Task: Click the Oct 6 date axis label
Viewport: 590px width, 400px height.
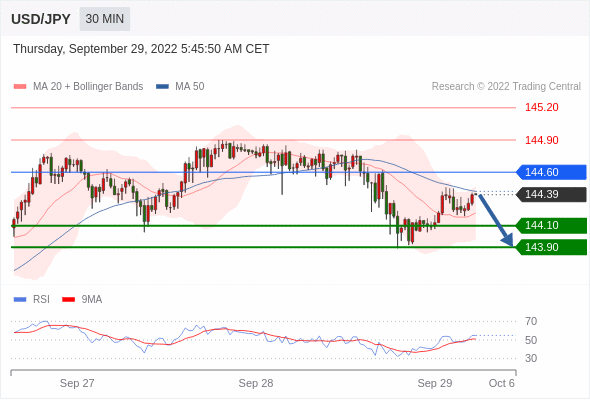Action: [502, 383]
